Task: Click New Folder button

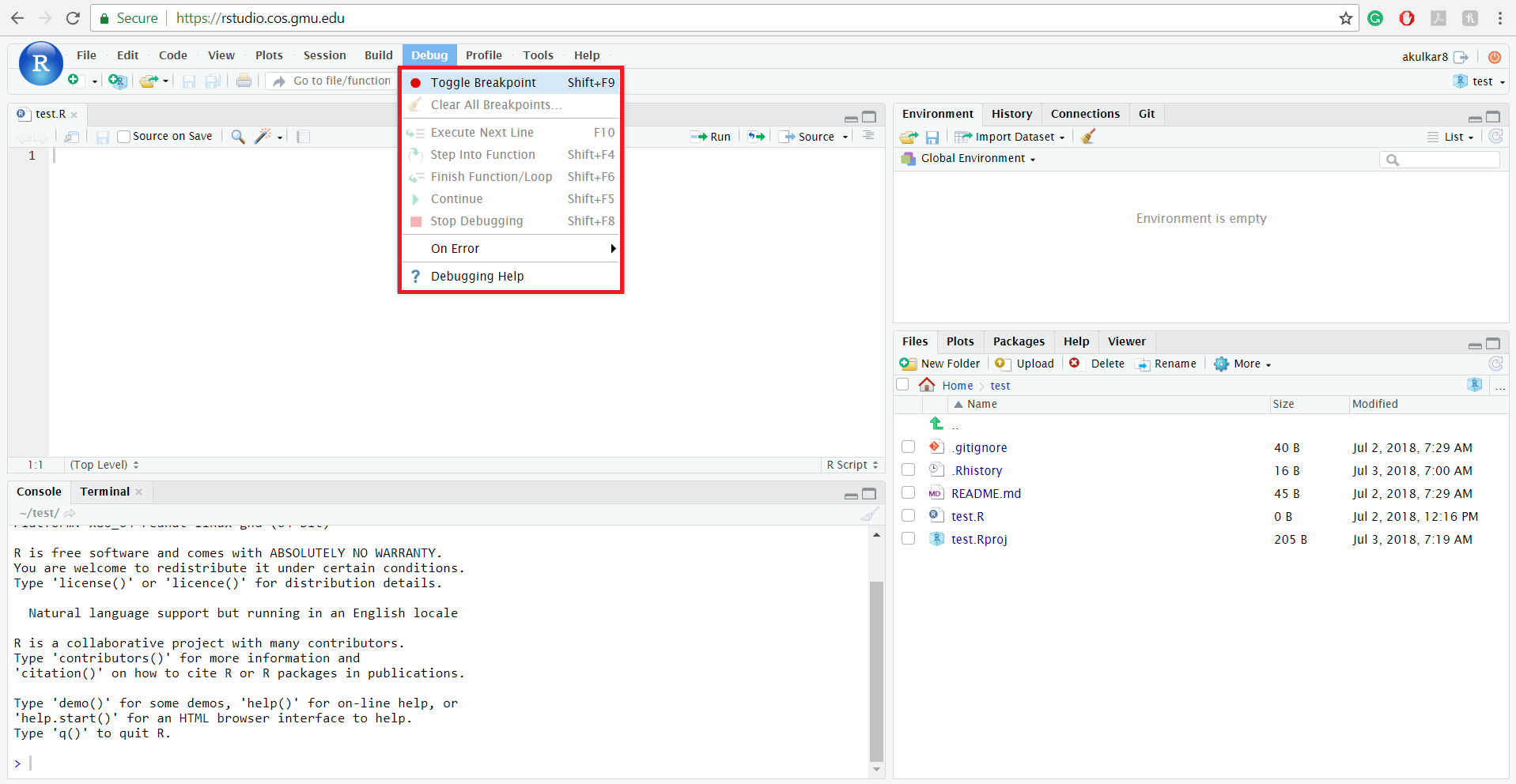Action: click(x=940, y=364)
